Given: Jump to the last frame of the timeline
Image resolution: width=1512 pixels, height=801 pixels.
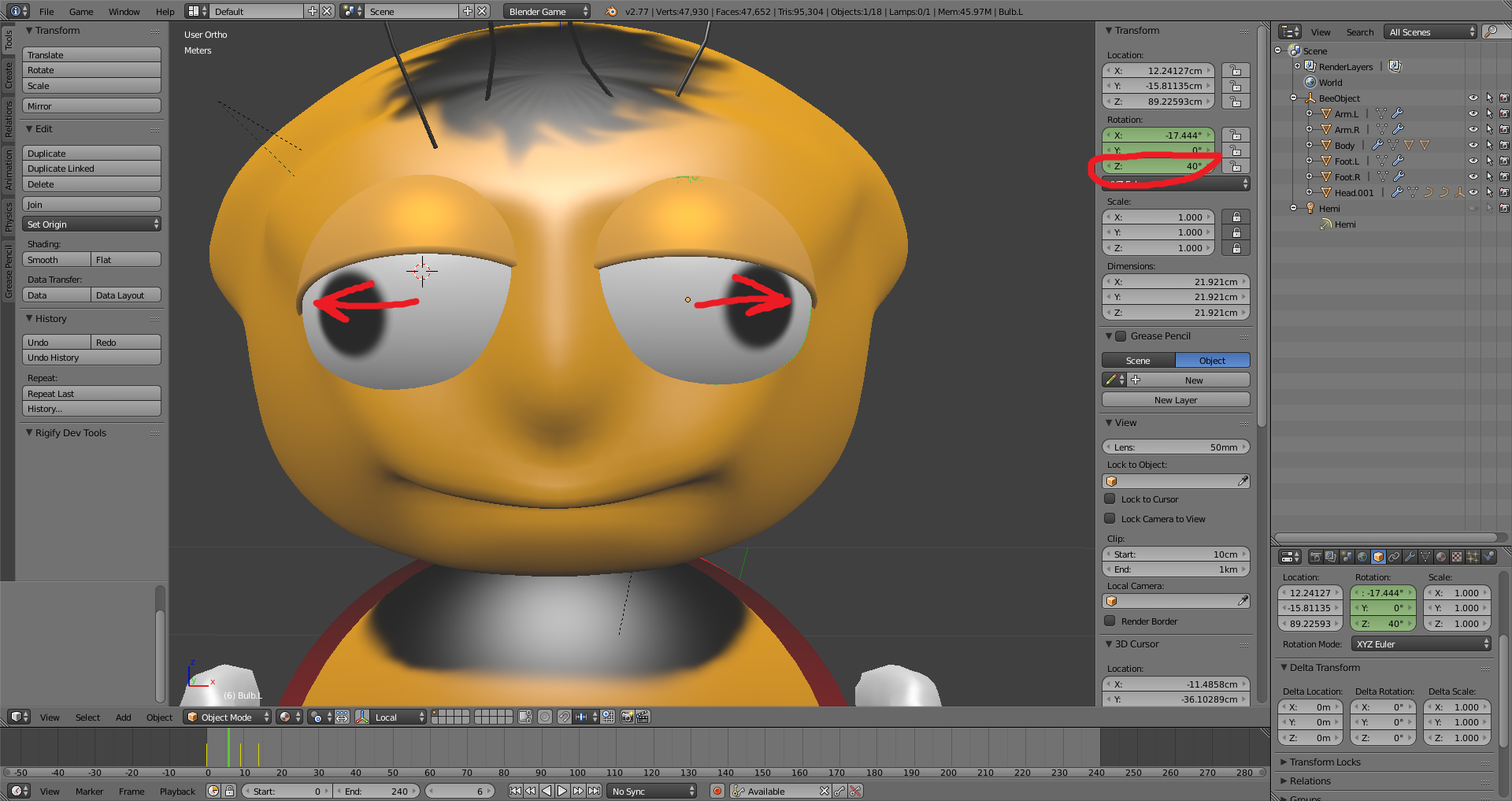Looking at the screenshot, I should (595, 791).
